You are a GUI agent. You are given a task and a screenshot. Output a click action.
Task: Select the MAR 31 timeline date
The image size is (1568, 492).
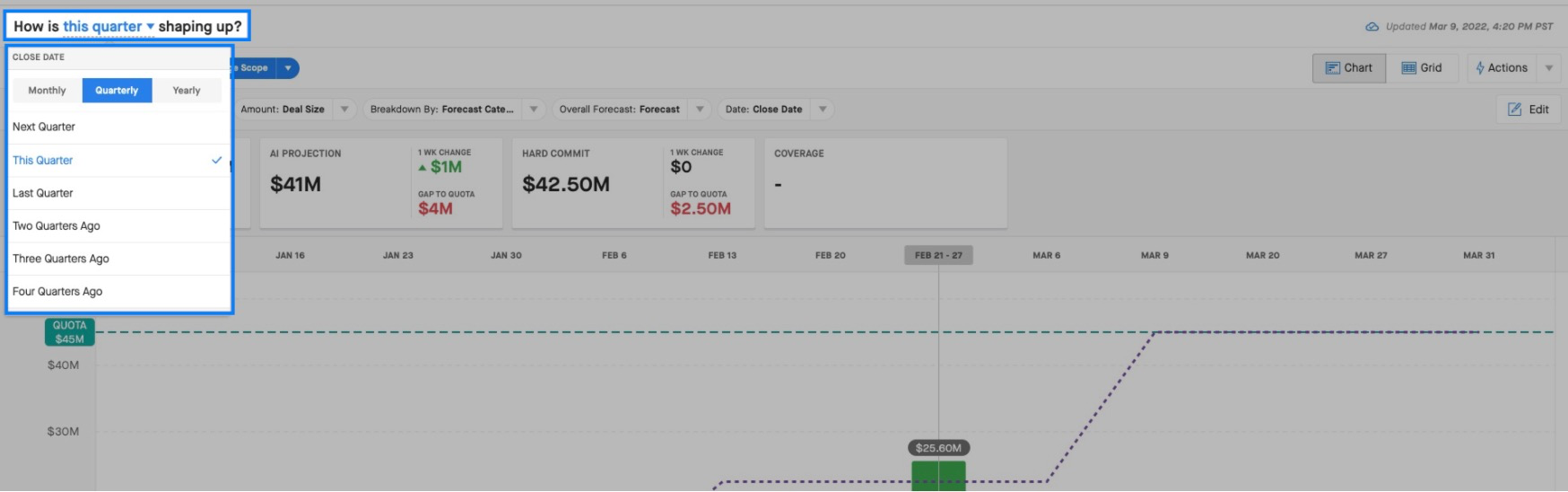1479,256
